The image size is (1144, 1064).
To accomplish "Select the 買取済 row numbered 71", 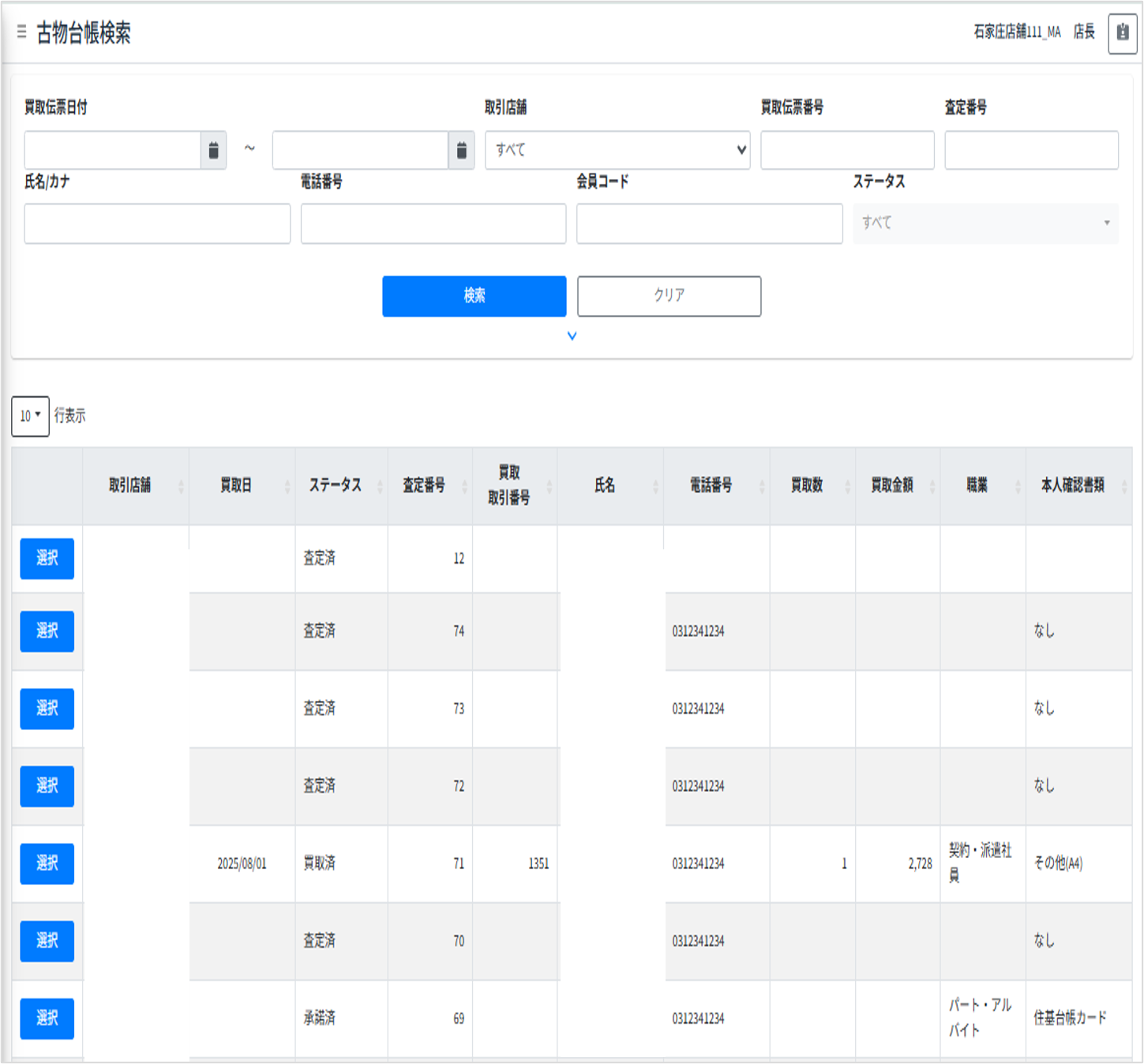I will [x=47, y=864].
